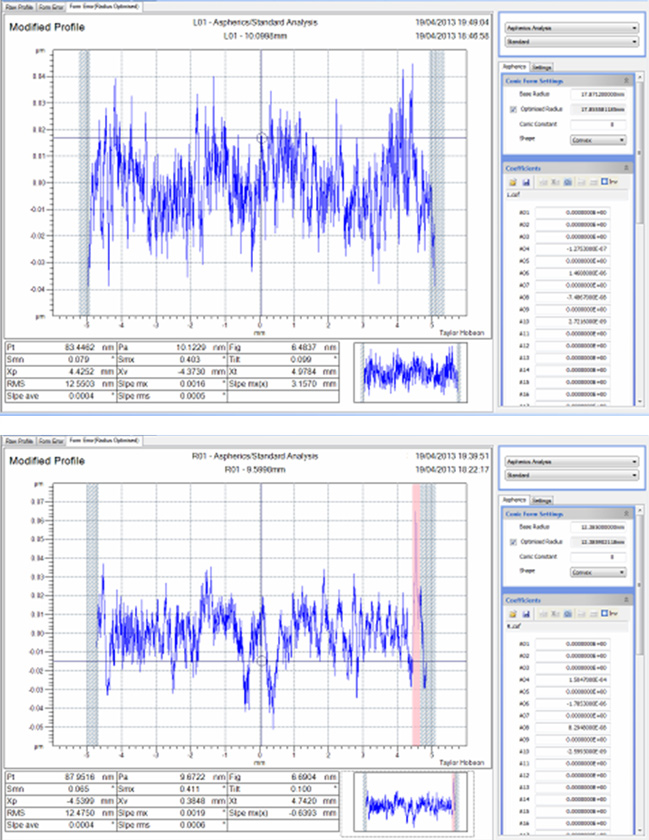The height and width of the screenshot is (840, 649).
Task: Click coefficient #04 field in R01 window
Action: coord(572,680)
